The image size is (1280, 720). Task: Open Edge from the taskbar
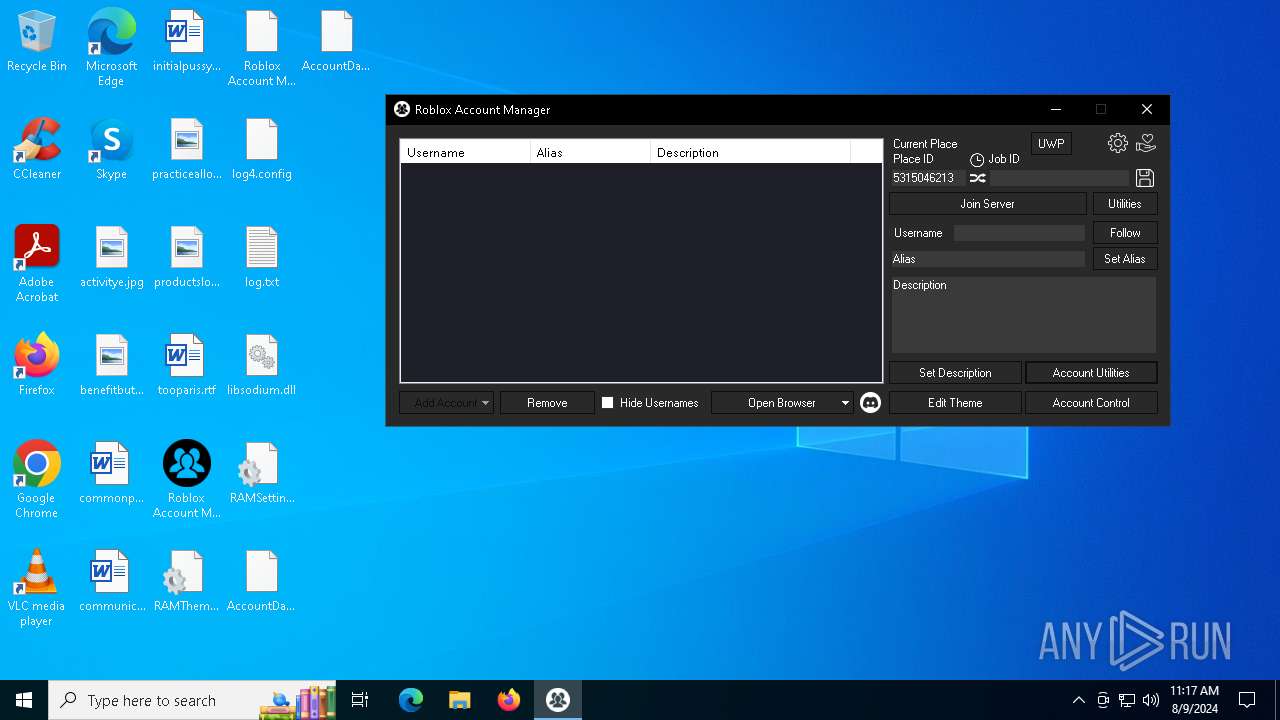click(410, 700)
